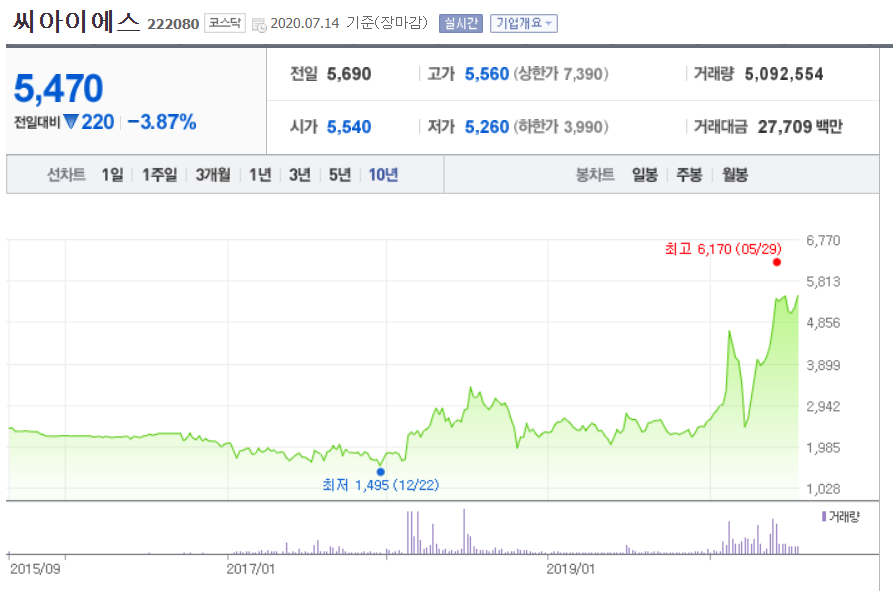Click the 2019/01 axis label
This screenshot has height=591, width=893.
(571, 569)
